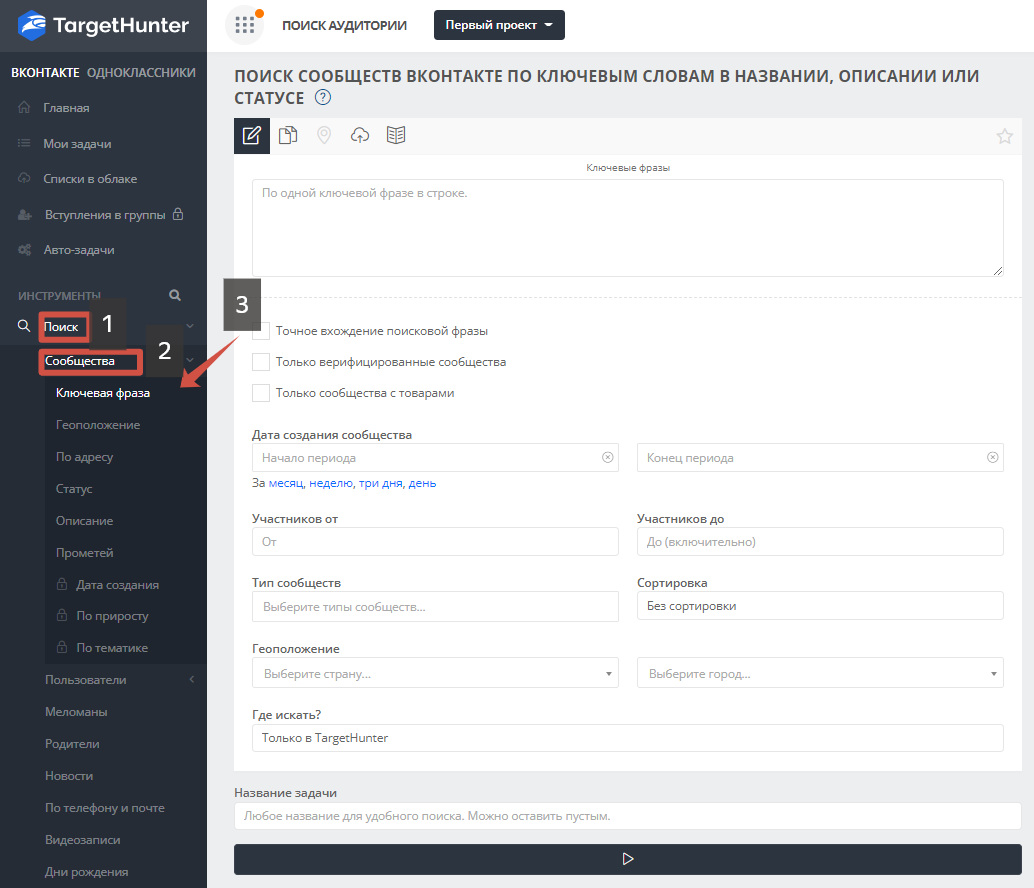Click the 'неделю' quick period link
This screenshot has height=888, width=1034.
coord(330,483)
